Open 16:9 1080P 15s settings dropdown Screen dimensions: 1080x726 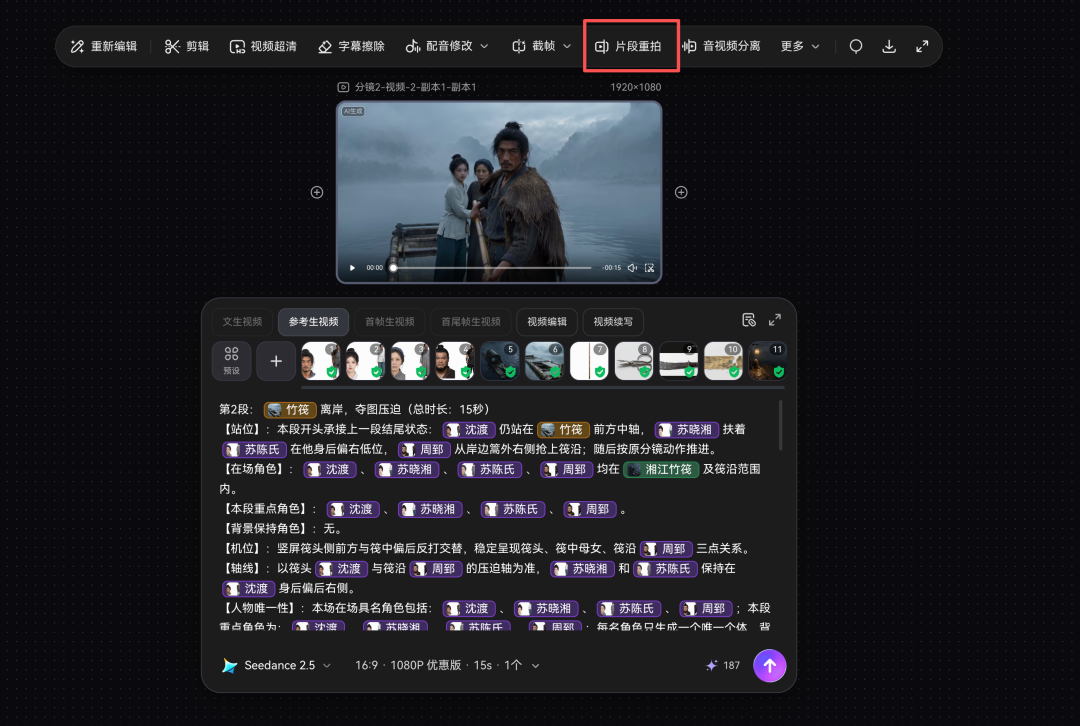pyautogui.click(x=447, y=665)
